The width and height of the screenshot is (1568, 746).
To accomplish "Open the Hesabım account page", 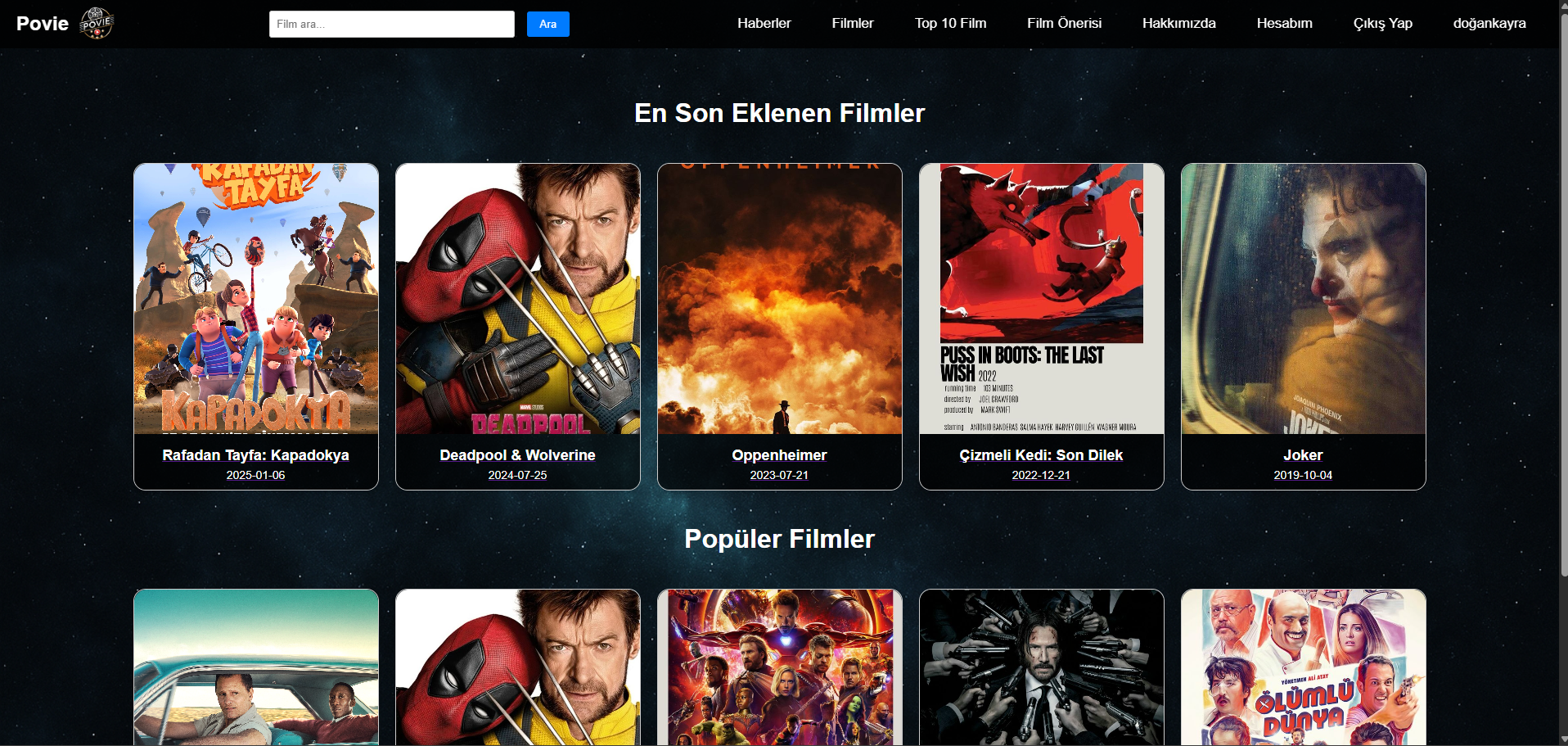I will pyautogui.click(x=1283, y=23).
